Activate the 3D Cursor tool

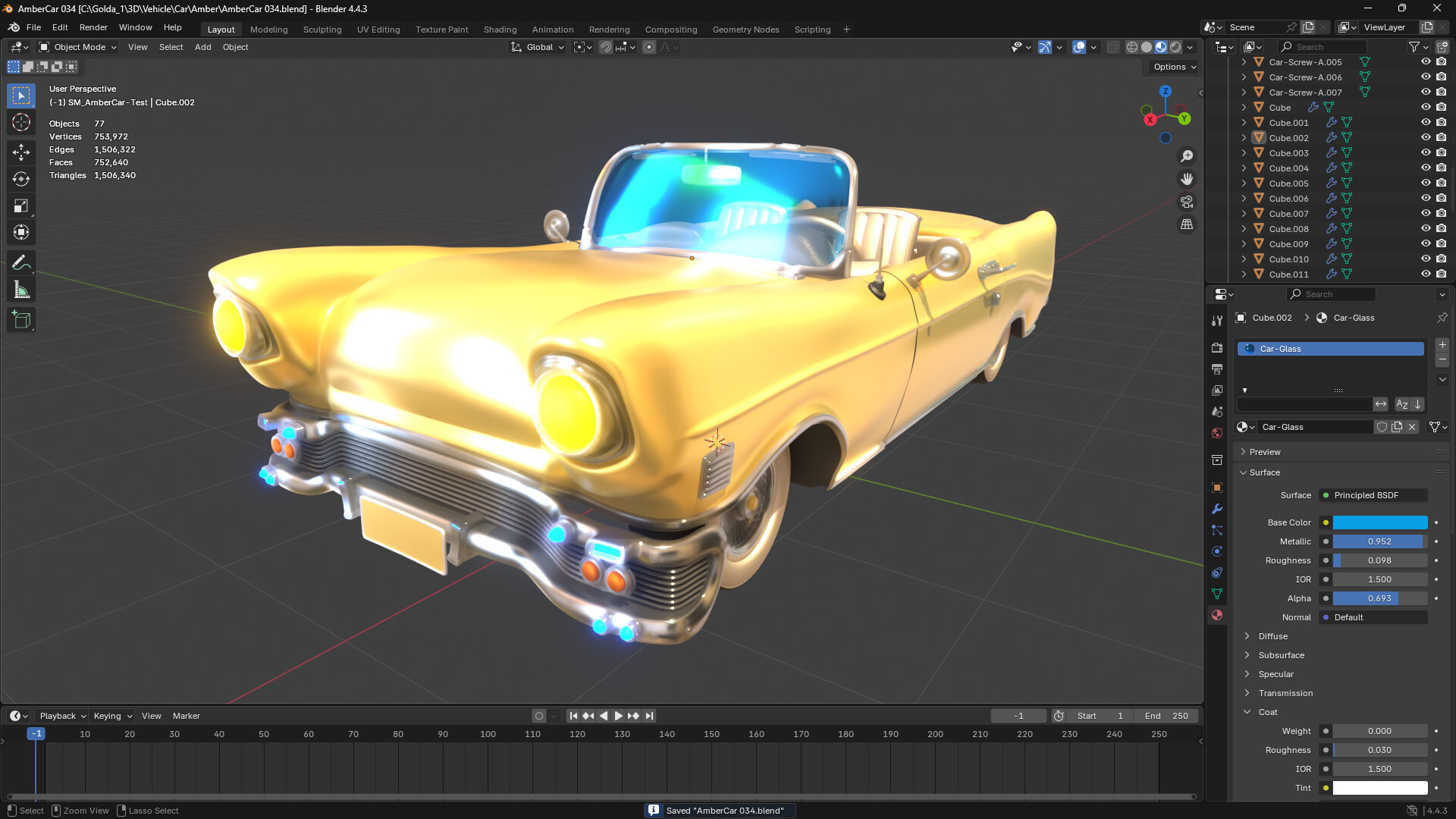pos(20,123)
